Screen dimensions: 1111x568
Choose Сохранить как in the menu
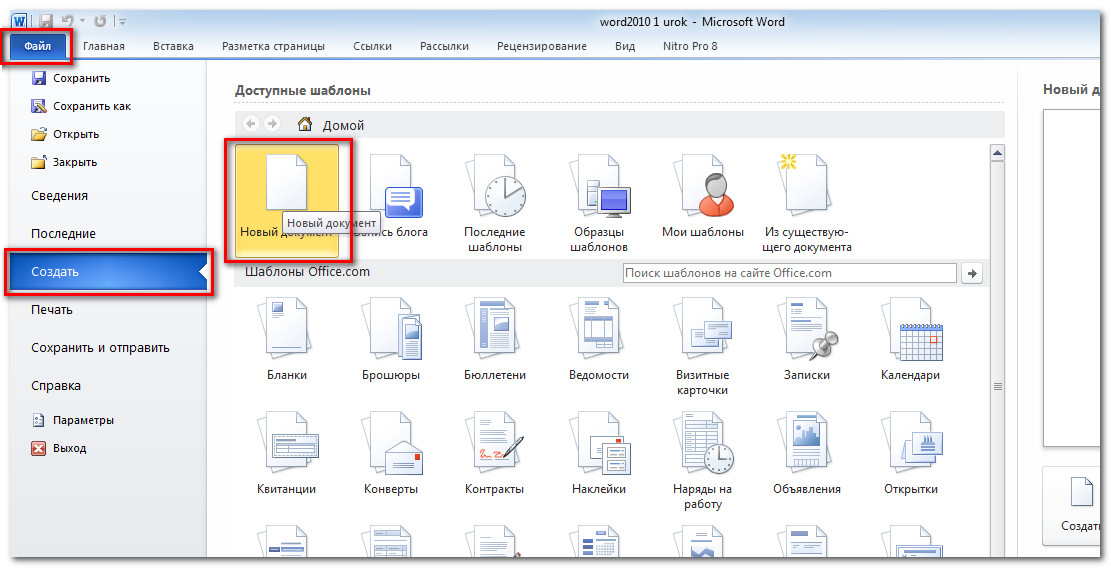(x=81, y=106)
